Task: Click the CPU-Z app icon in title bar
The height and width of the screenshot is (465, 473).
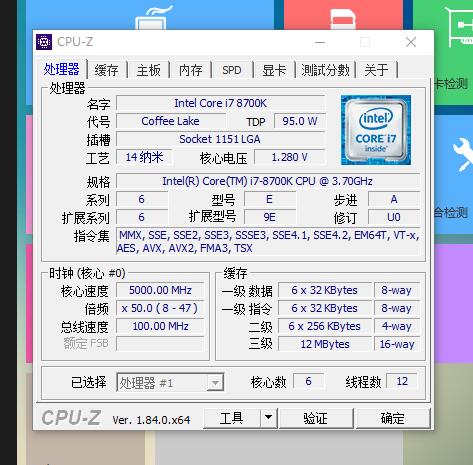Action: (x=44, y=42)
